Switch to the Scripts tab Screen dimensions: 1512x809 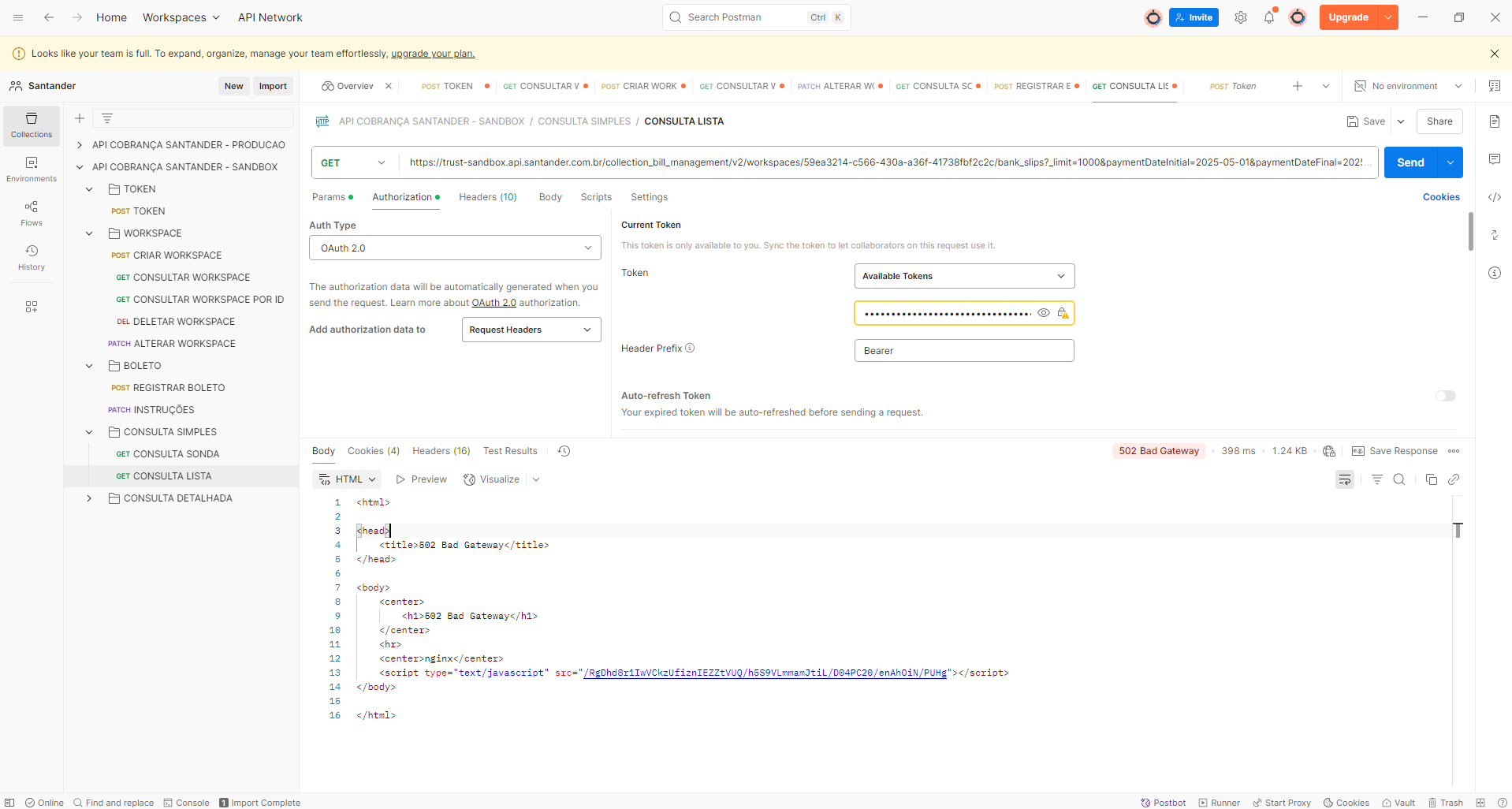tap(596, 197)
